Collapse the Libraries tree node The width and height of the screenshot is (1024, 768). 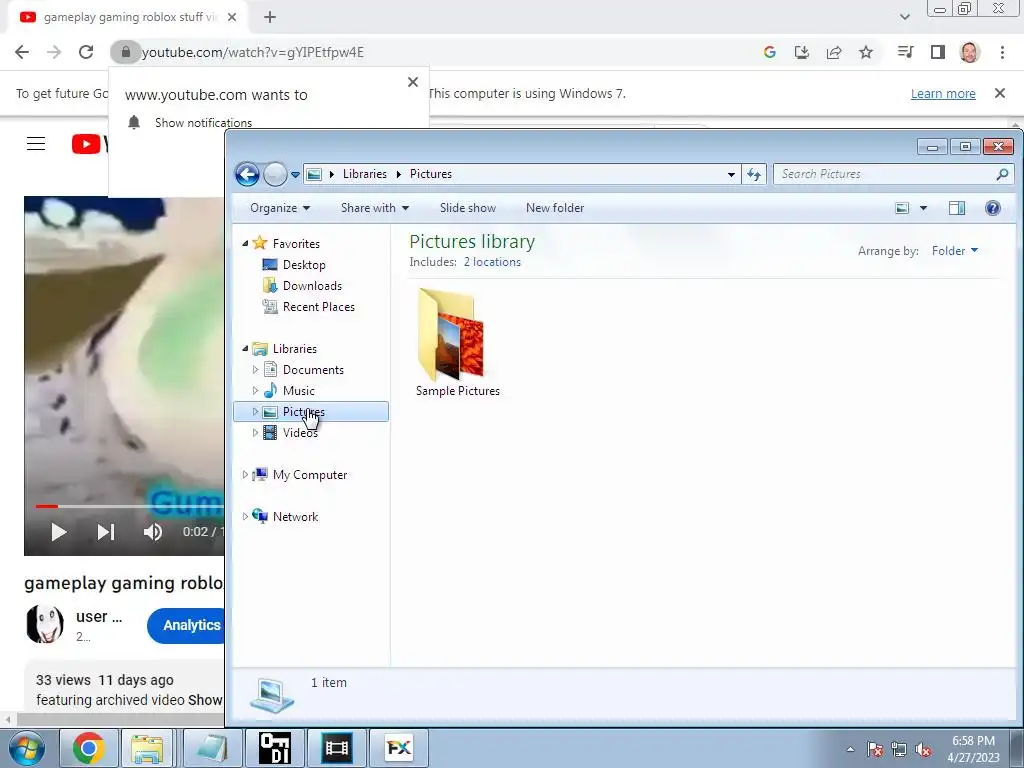click(246, 349)
